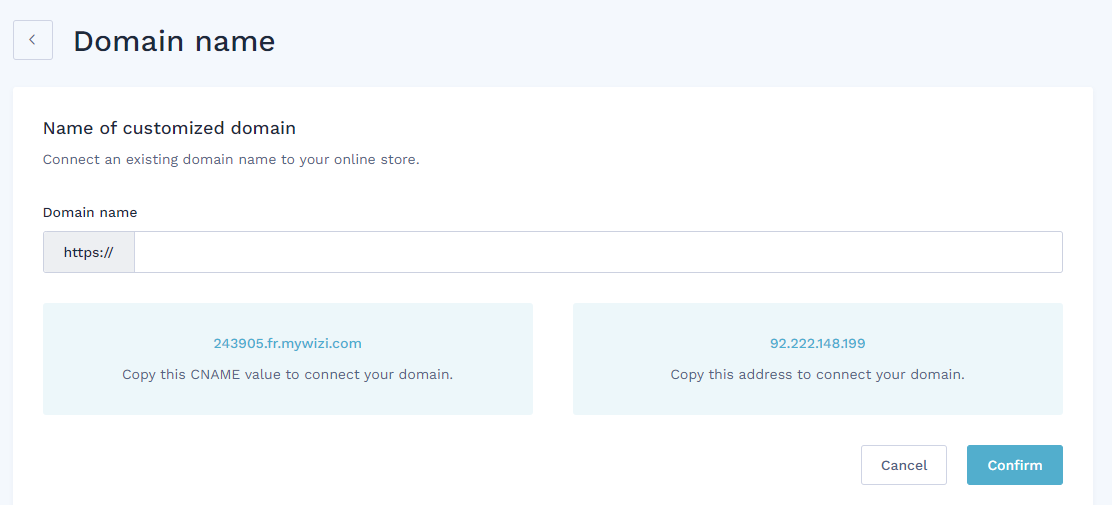Select the https:// prefix label
Screen dimensions: 1112x505
[x=89, y=252]
